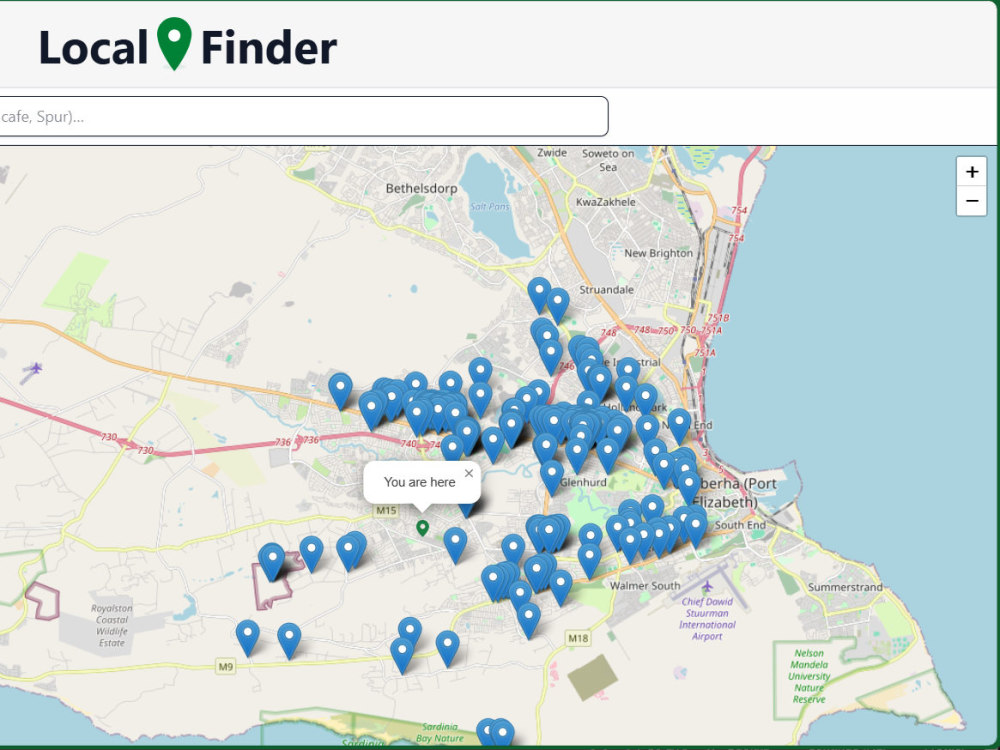Viewport: 1000px width, 750px height.
Task: Click the Walmer South map label
Action: click(x=645, y=585)
